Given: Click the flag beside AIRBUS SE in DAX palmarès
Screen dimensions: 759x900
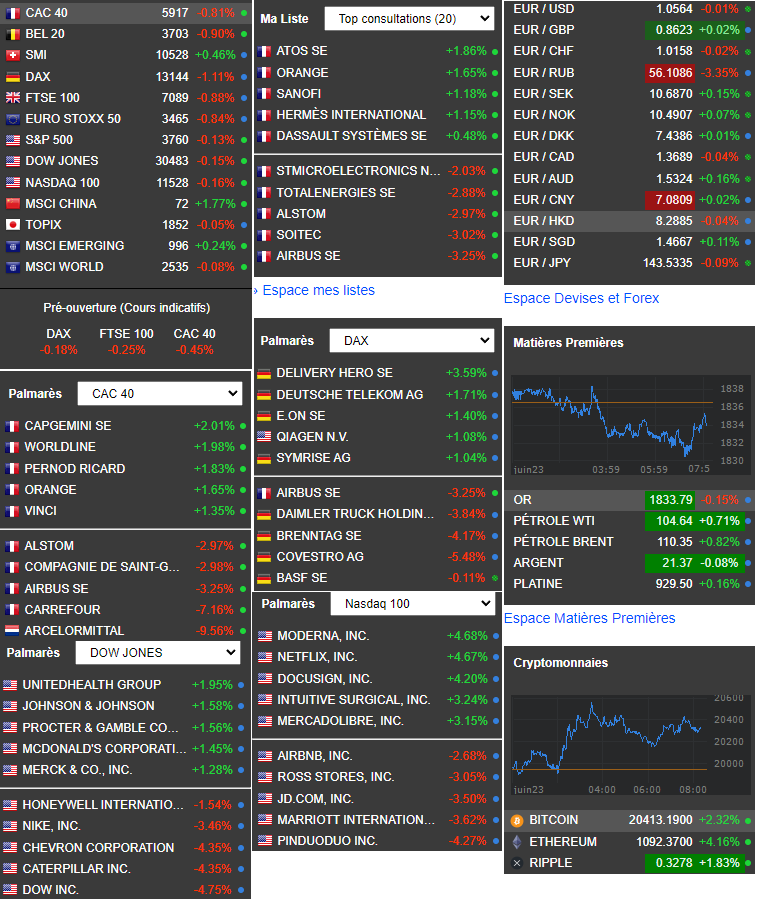Looking at the screenshot, I should pyautogui.click(x=264, y=493).
